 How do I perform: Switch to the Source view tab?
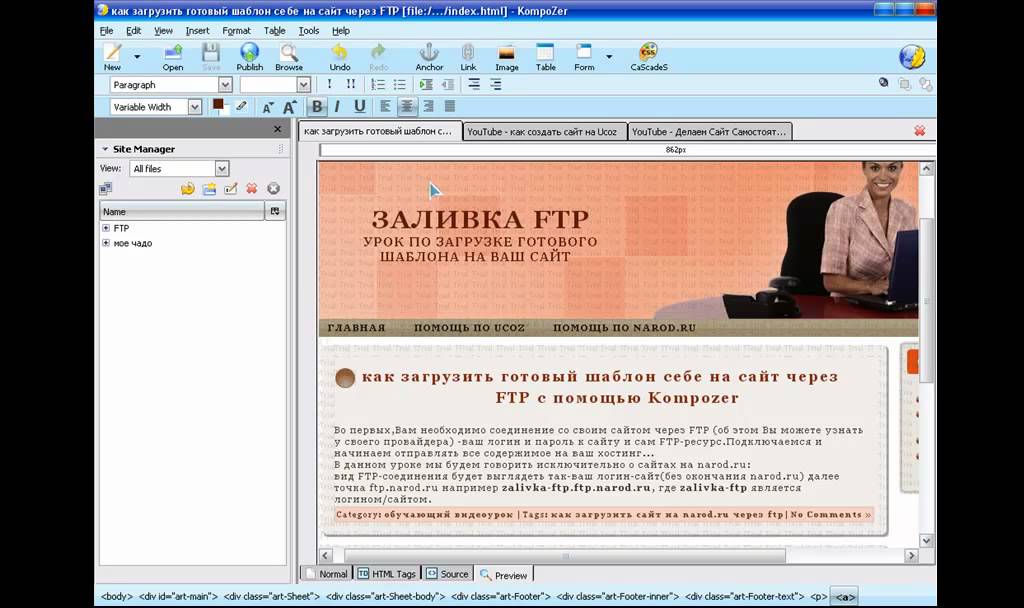coord(447,574)
